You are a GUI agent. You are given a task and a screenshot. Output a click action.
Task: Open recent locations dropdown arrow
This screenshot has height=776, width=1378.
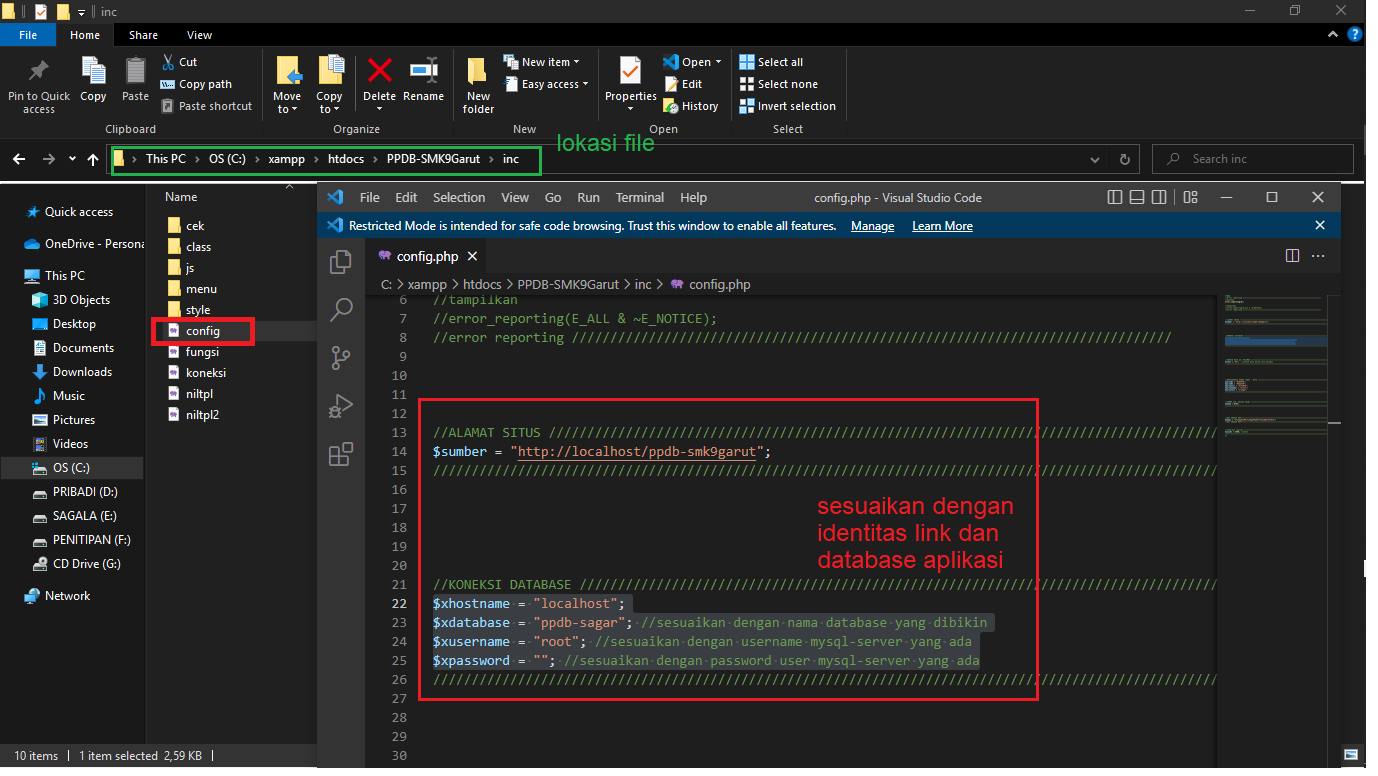point(72,159)
